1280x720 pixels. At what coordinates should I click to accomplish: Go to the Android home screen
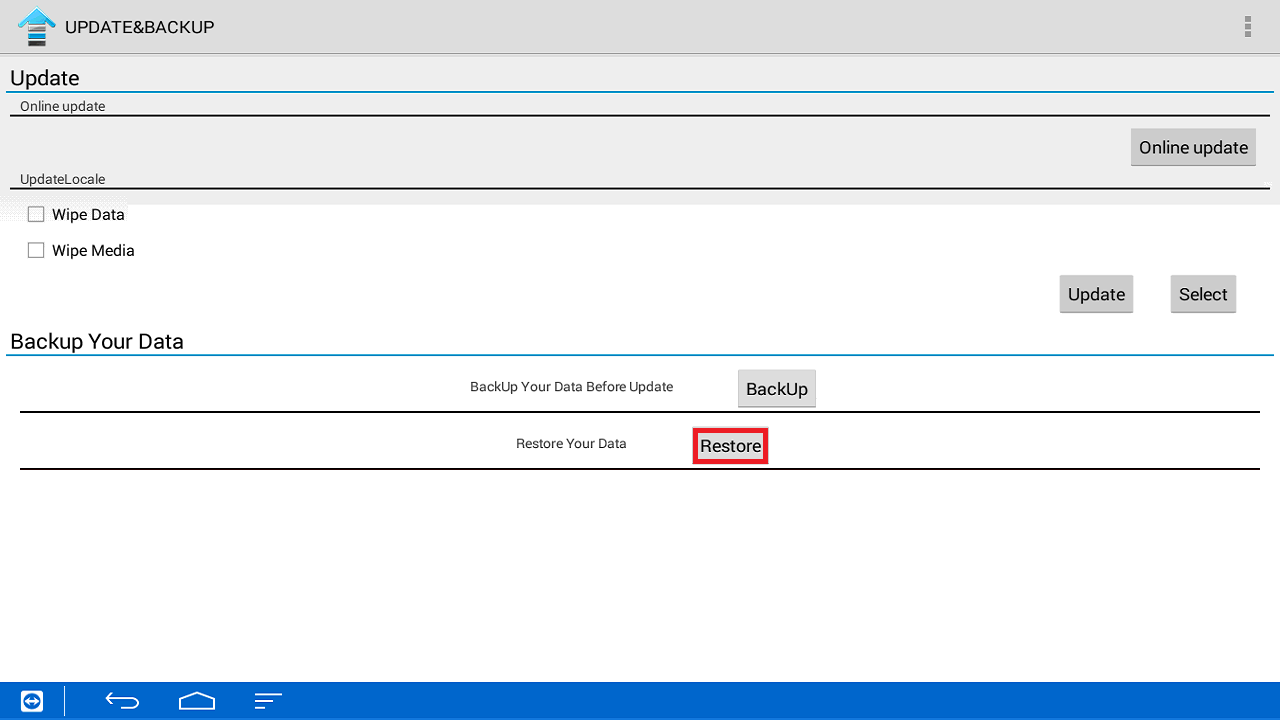[x=197, y=701]
